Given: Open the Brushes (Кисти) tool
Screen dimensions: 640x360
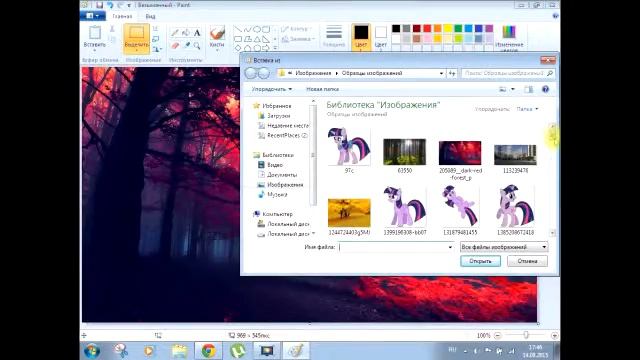Looking at the screenshot, I should [x=217, y=38].
